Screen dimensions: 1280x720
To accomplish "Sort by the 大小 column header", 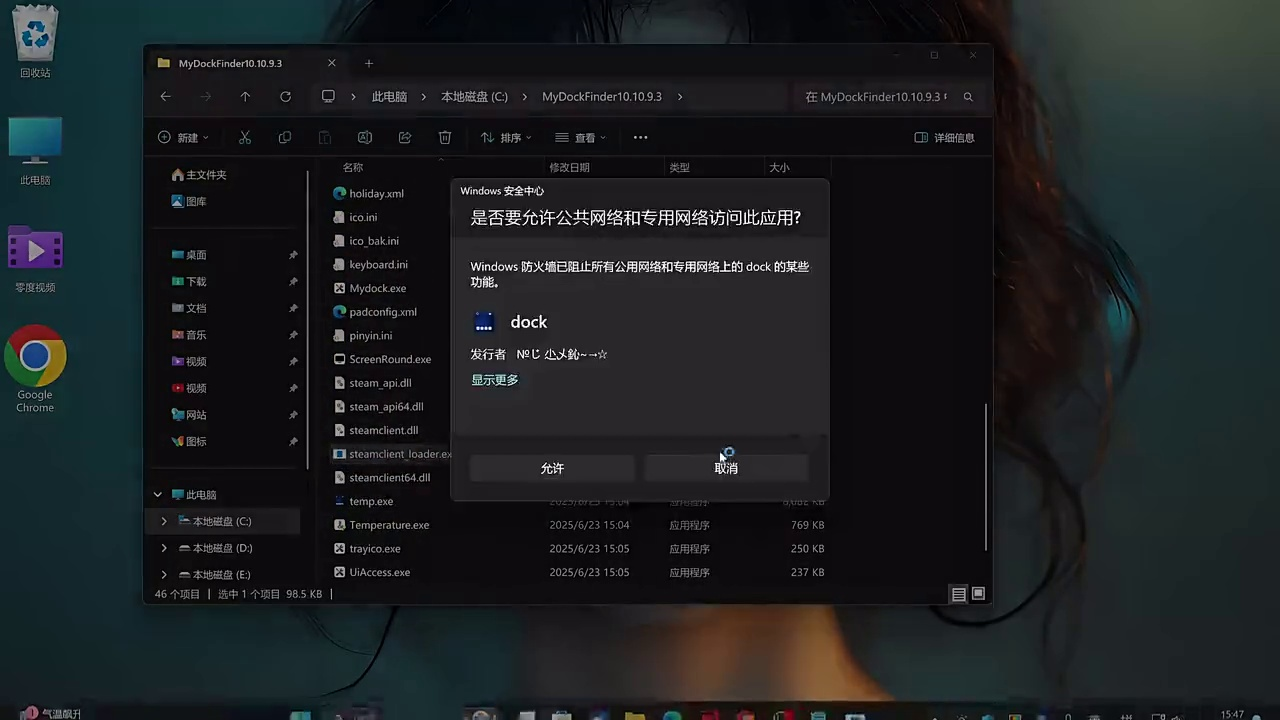I will (x=779, y=167).
